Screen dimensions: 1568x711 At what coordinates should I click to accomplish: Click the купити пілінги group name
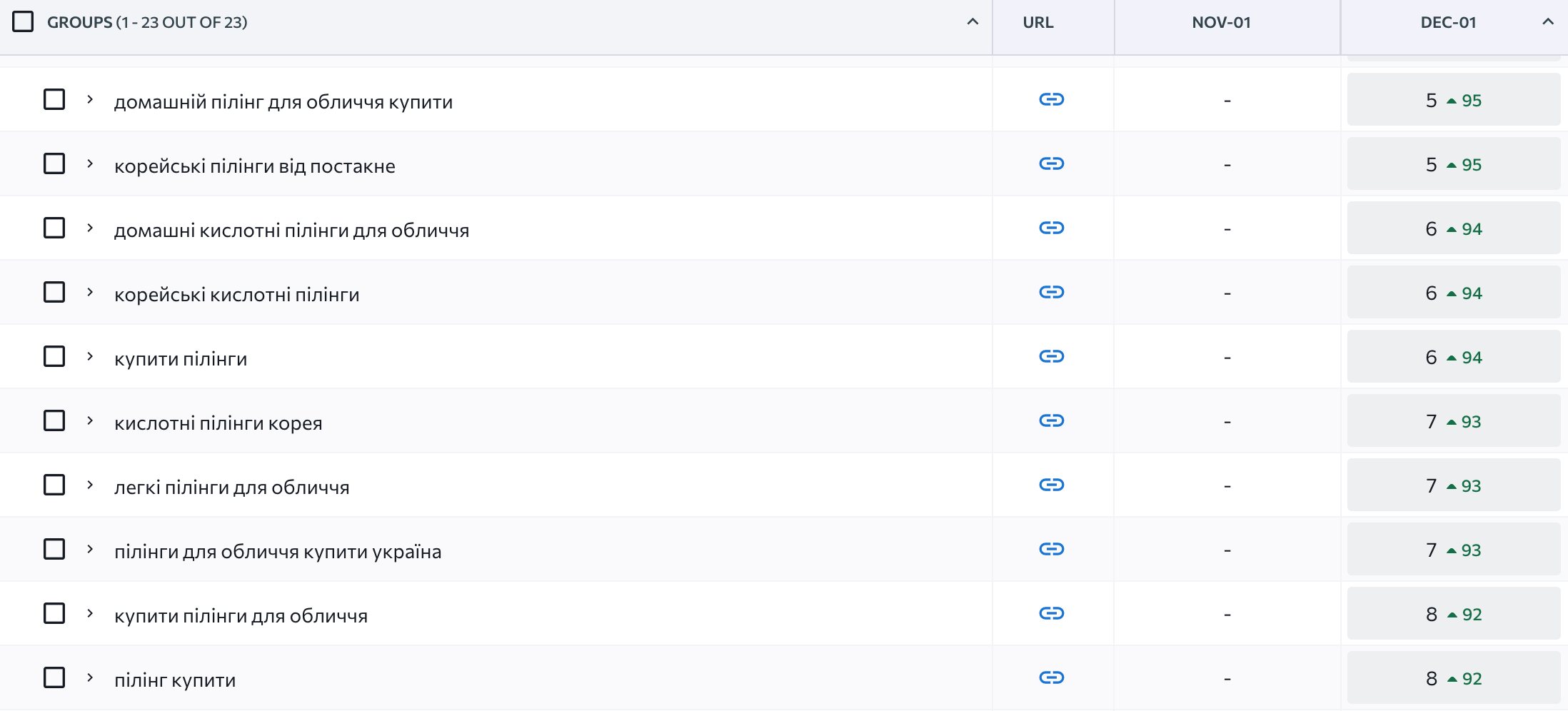(x=181, y=358)
